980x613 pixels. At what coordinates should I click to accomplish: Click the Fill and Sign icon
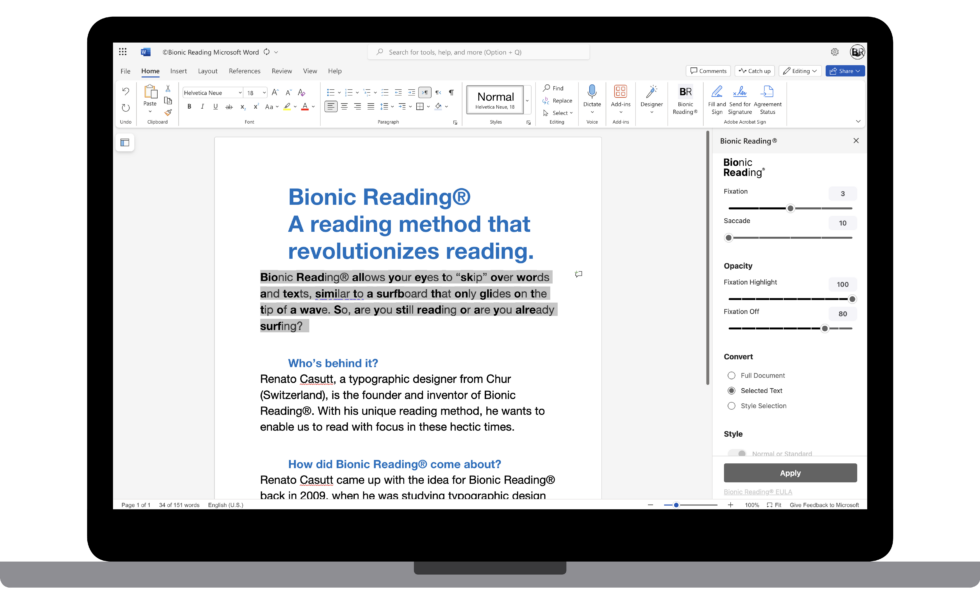pos(717,92)
